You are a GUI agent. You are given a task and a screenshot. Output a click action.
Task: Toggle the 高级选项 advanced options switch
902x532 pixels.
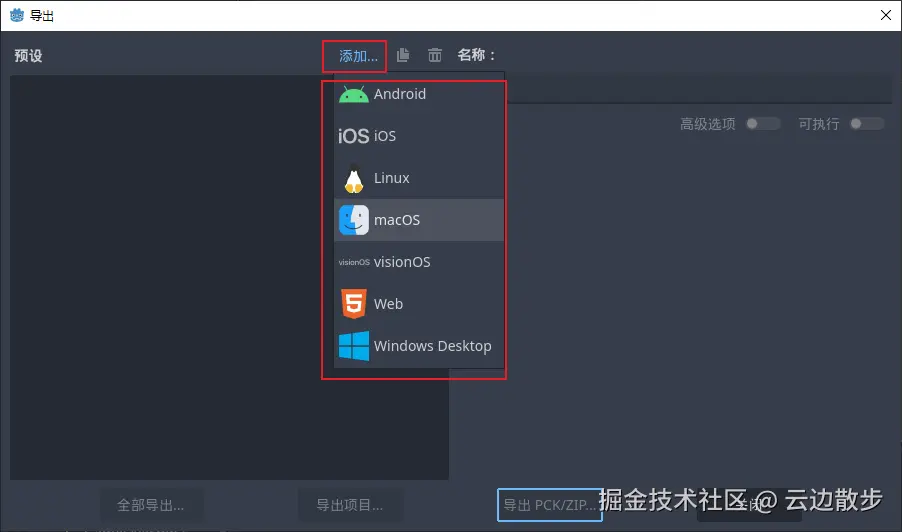point(763,124)
